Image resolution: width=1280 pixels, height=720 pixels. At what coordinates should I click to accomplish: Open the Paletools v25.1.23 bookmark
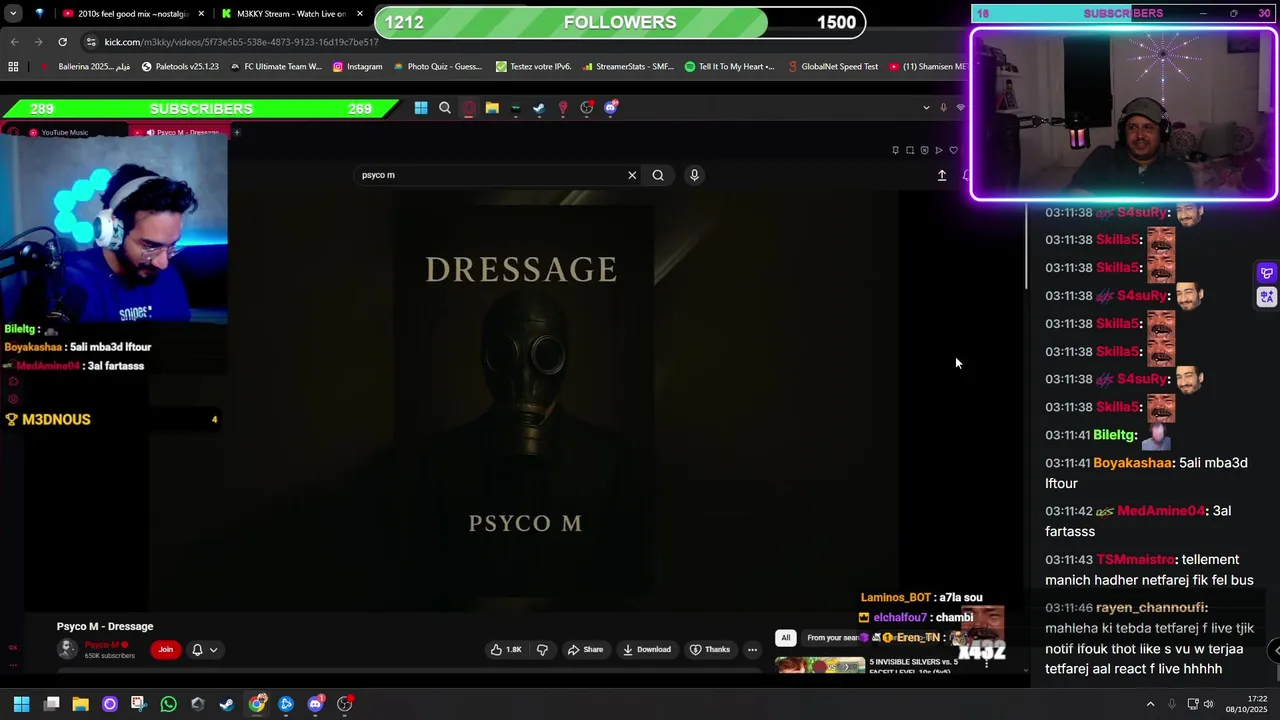click(180, 67)
